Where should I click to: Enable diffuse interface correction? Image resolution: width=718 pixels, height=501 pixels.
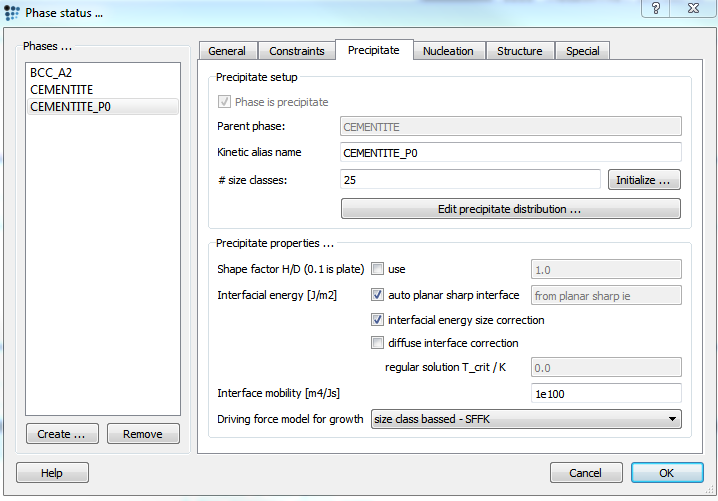click(378, 343)
